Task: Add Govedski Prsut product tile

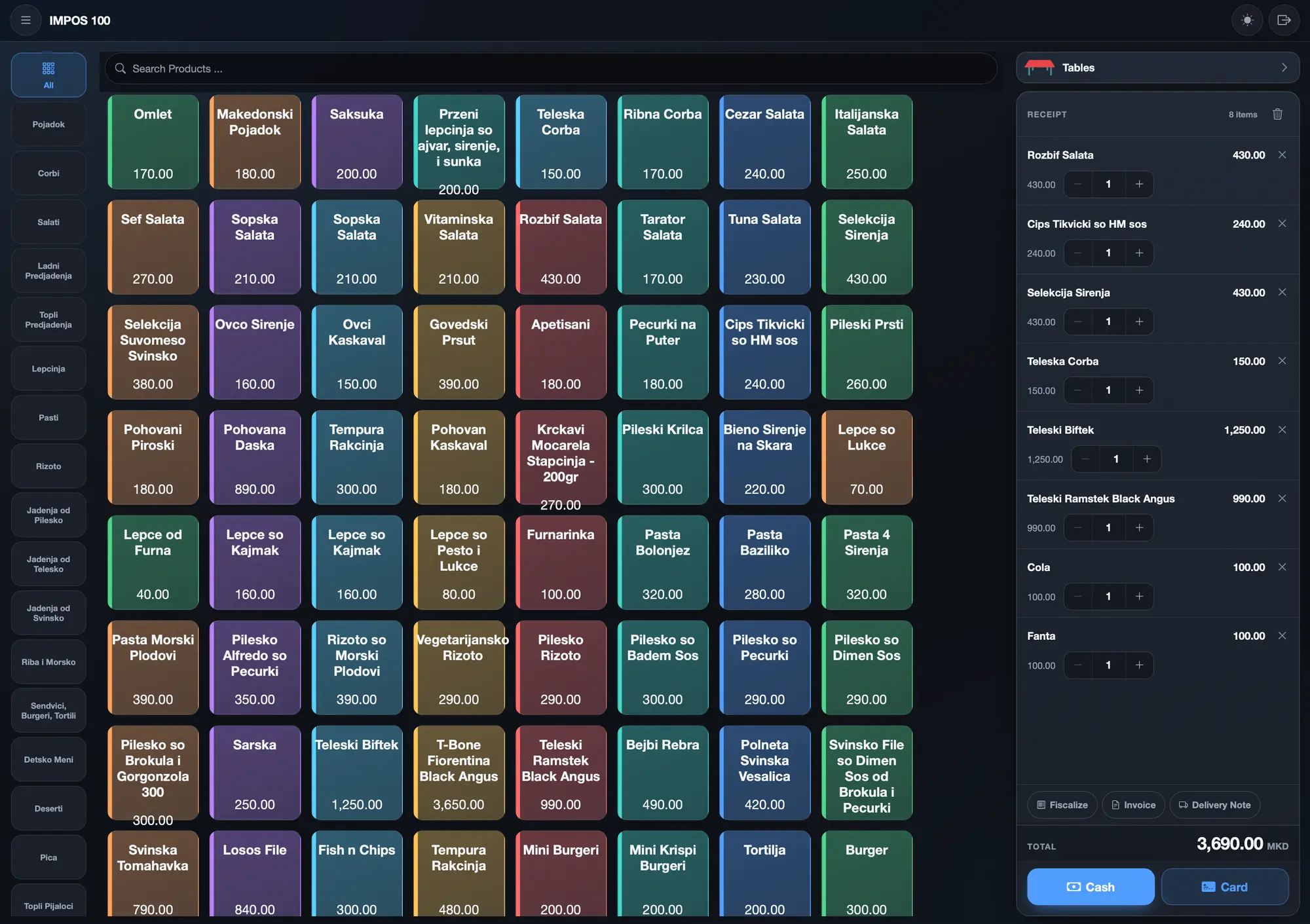Action: pyautogui.click(x=458, y=352)
